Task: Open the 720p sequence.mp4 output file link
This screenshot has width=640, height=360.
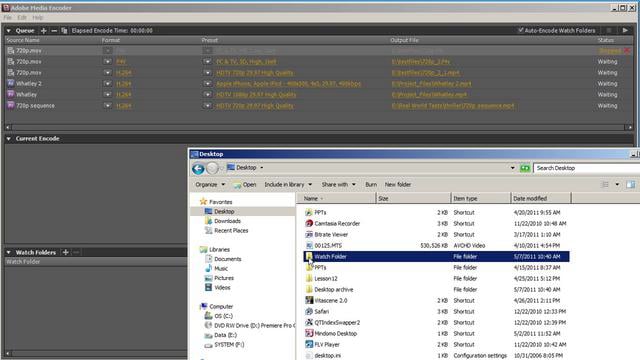Action: tap(453, 106)
